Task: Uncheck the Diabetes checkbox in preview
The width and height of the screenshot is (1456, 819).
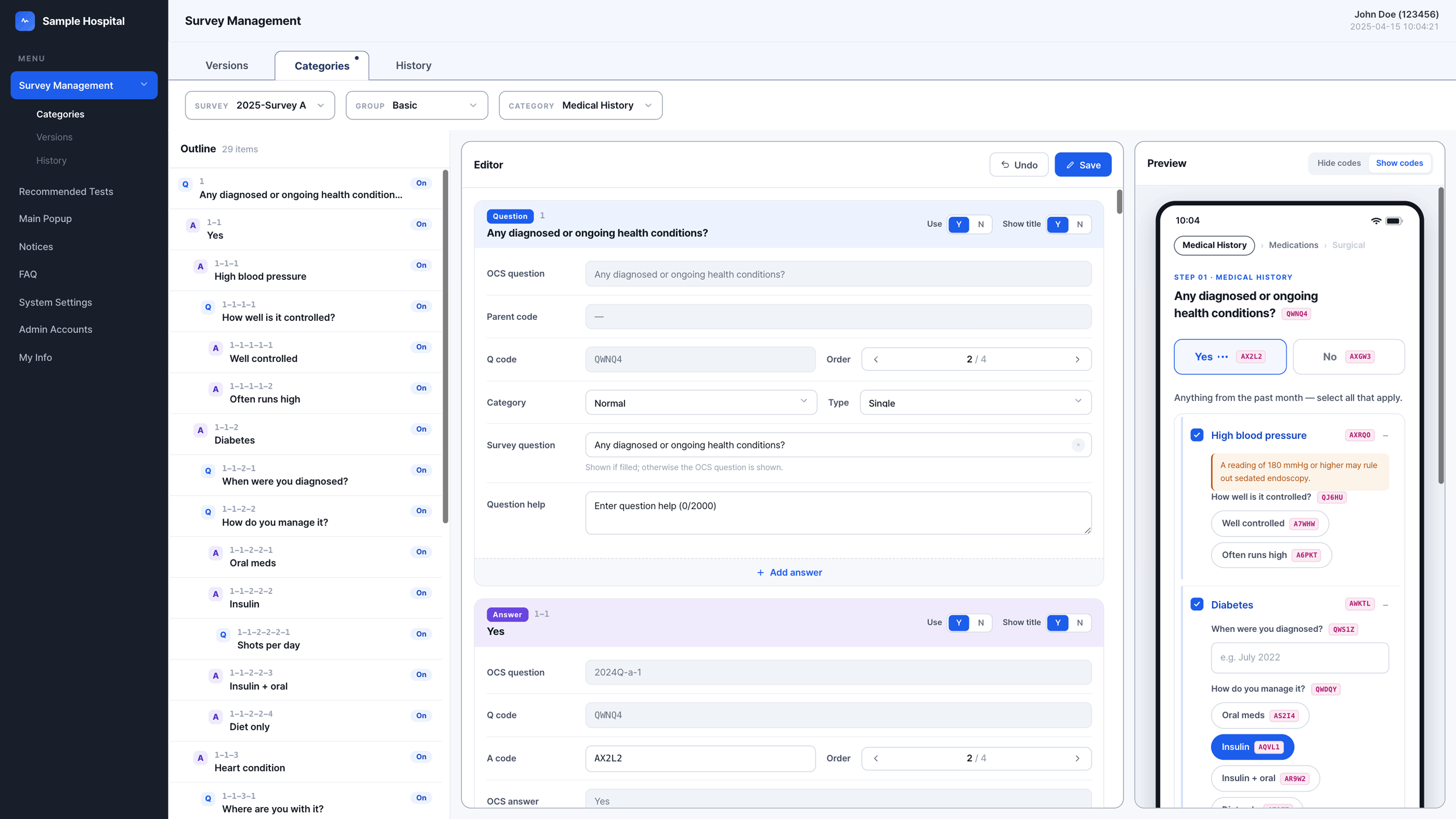Action: point(1196,604)
